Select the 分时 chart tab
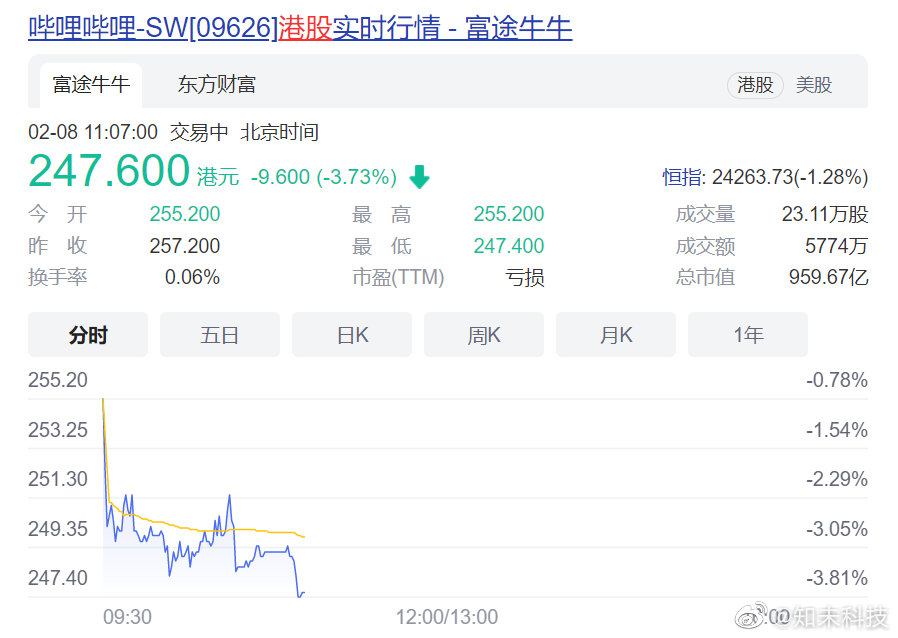Image resolution: width=898 pixels, height=638 pixels. pyautogui.click(x=88, y=334)
